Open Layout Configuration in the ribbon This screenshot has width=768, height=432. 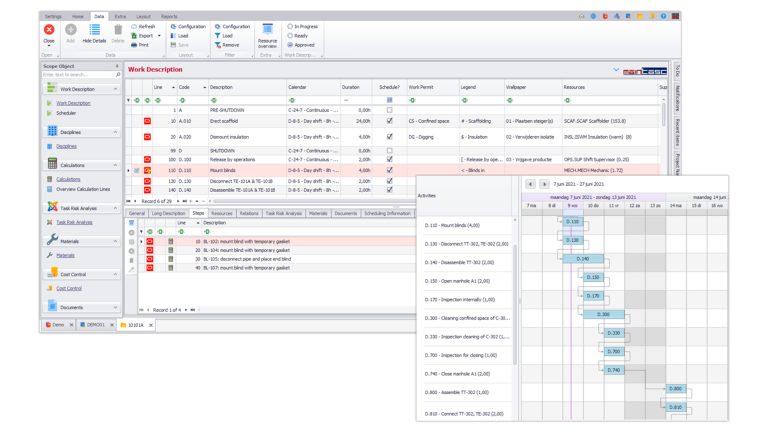point(188,26)
